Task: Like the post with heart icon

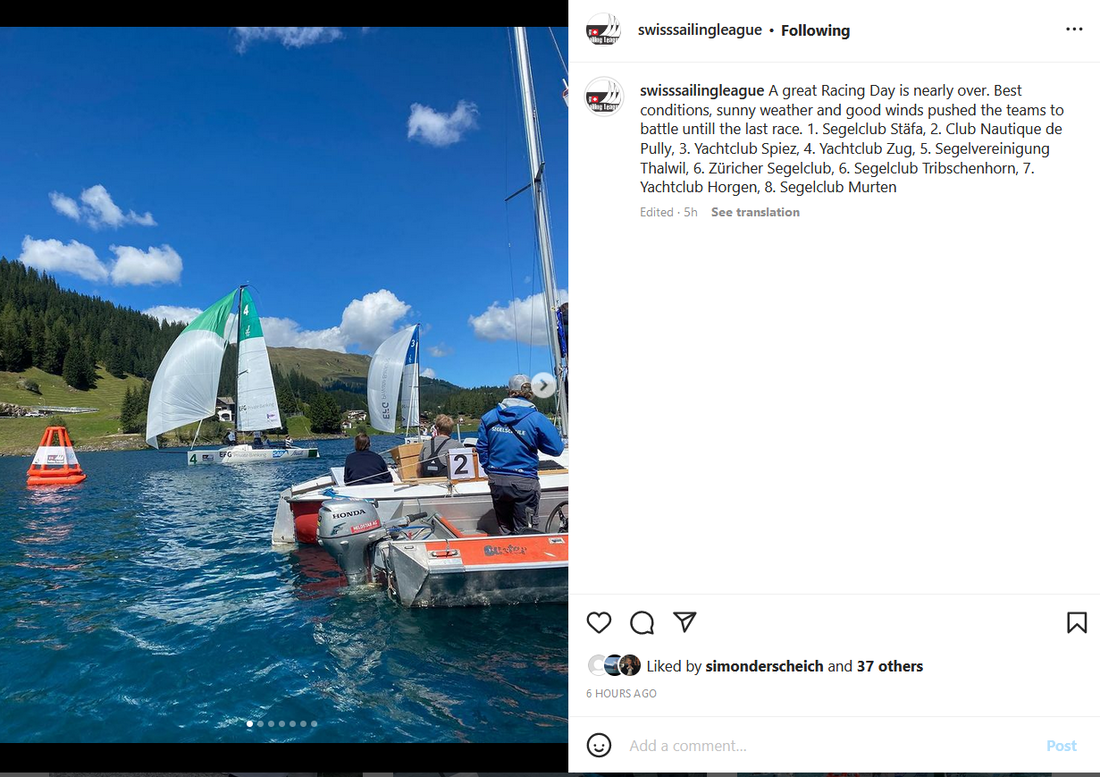Action: click(x=598, y=622)
